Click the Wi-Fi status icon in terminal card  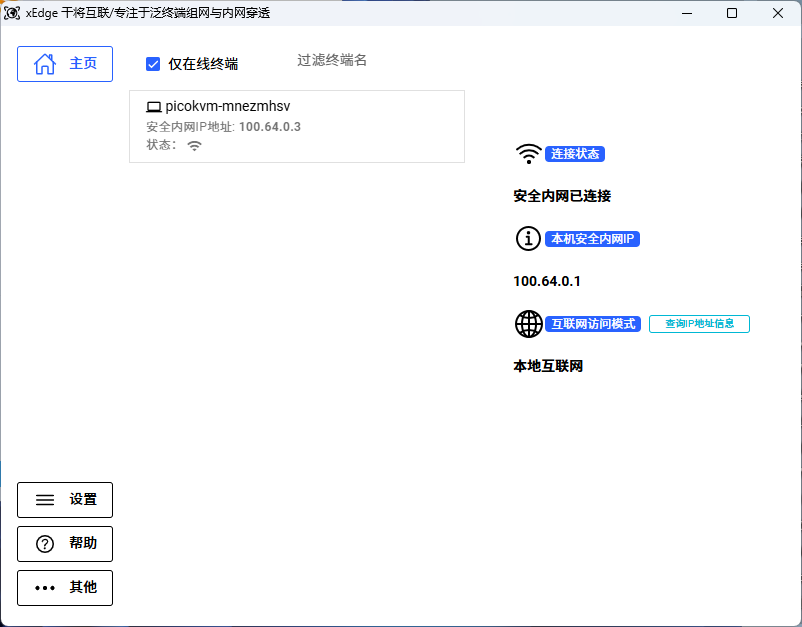tap(194, 145)
